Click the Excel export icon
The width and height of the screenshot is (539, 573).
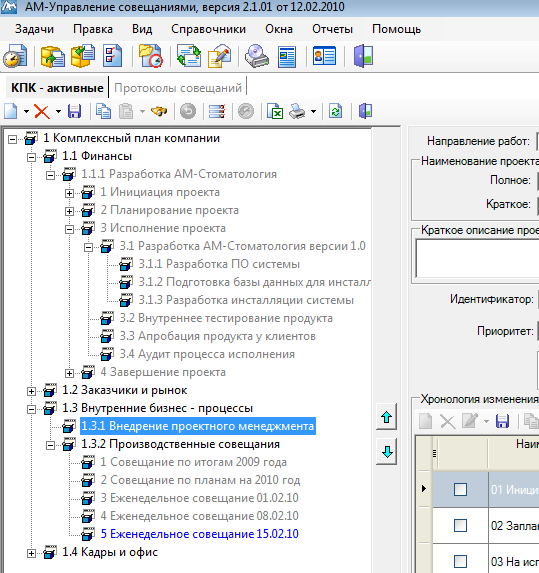click(x=275, y=111)
